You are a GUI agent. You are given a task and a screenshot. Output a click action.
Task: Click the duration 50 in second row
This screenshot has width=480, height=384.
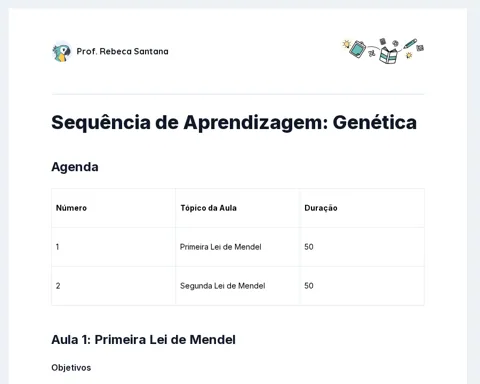(x=309, y=286)
